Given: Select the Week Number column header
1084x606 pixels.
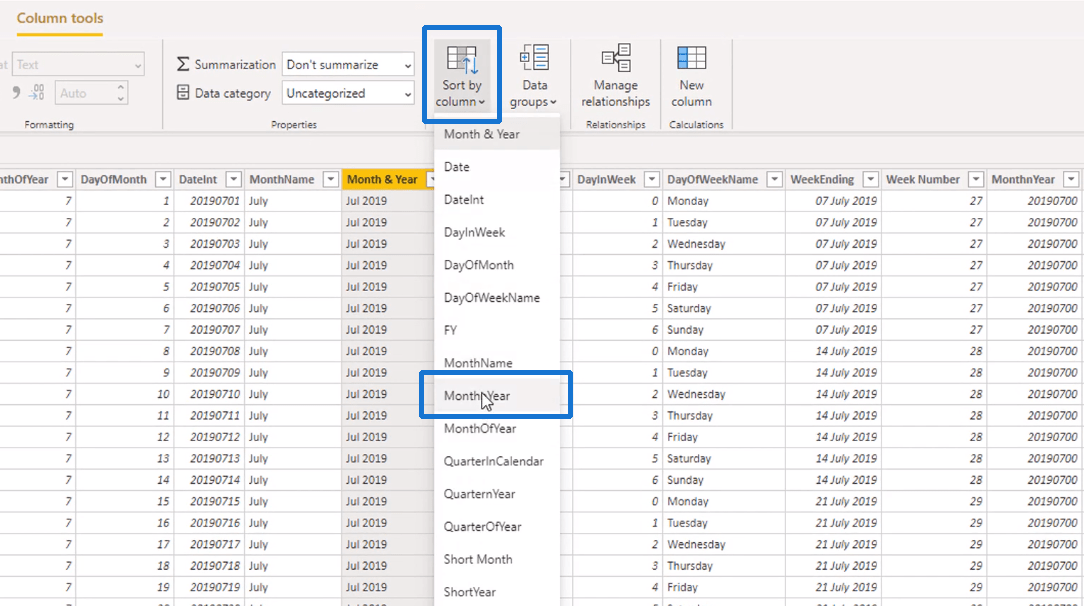Looking at the screenshot, I should [x=923, y=180].
